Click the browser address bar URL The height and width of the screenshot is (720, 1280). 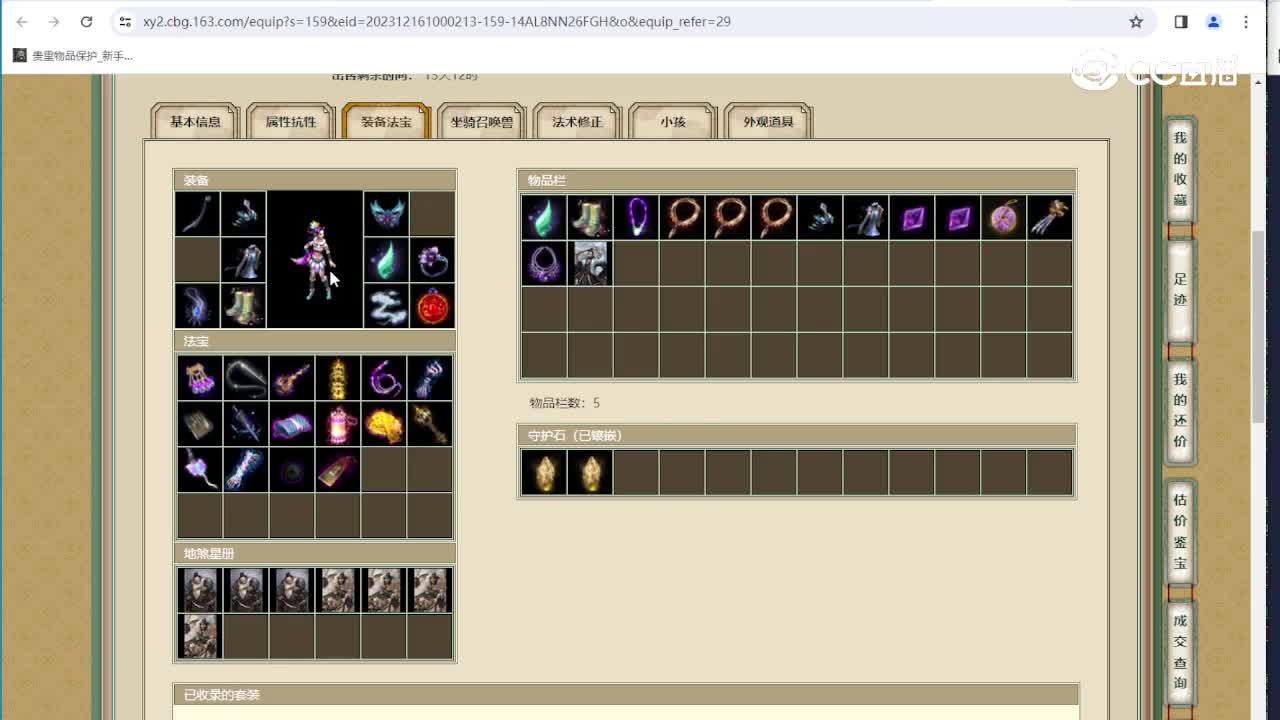437,21
